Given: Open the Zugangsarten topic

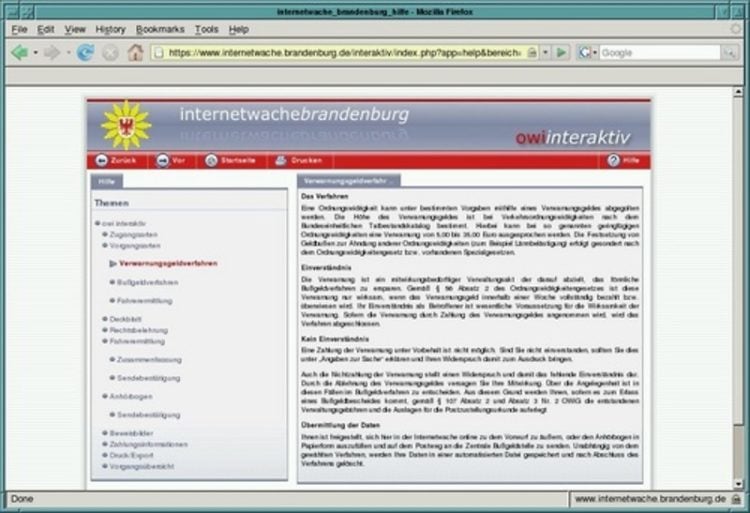Looking at the screenshot, I should [x=133, y=234].
